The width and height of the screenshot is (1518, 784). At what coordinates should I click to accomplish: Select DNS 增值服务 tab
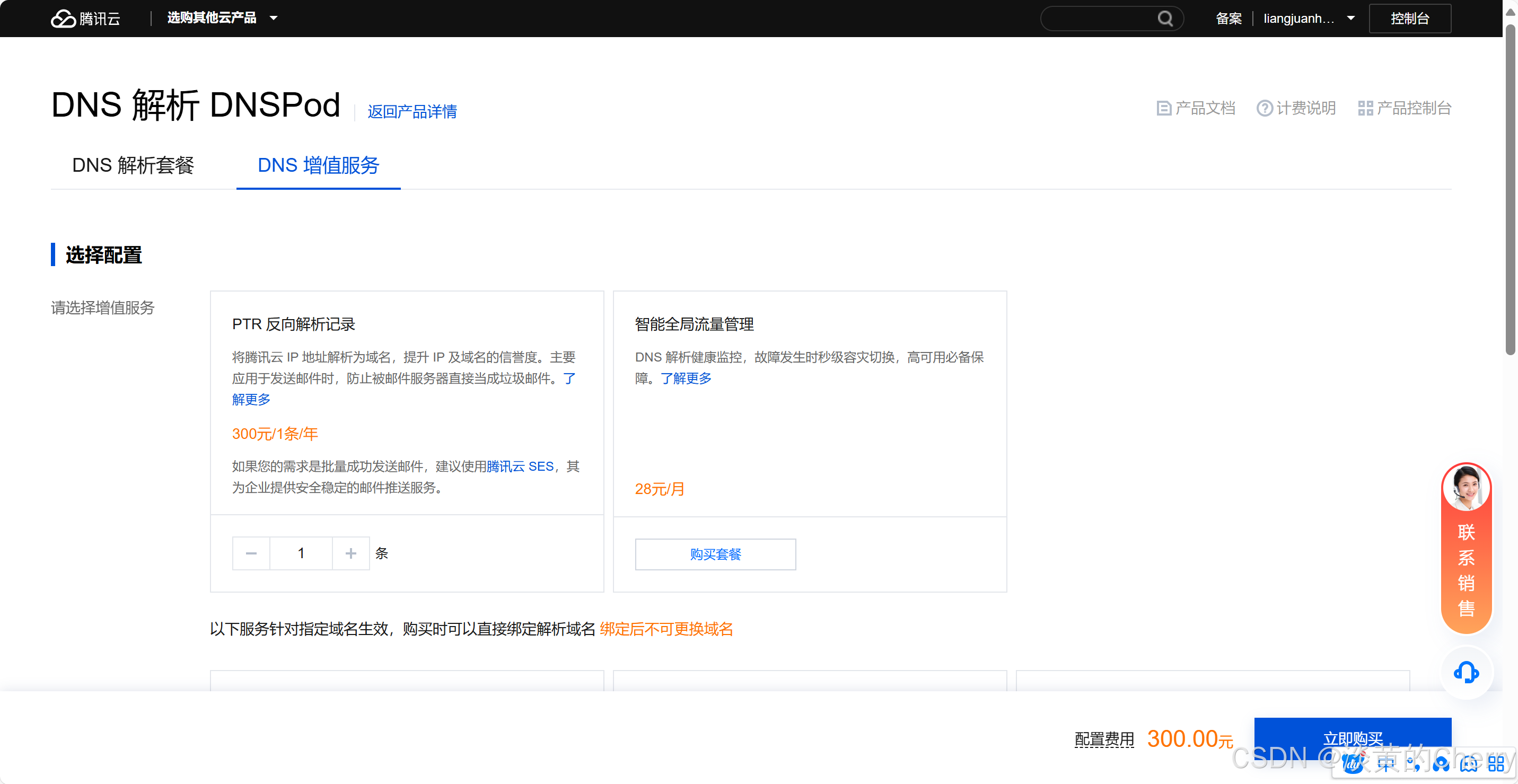(318, 165)
